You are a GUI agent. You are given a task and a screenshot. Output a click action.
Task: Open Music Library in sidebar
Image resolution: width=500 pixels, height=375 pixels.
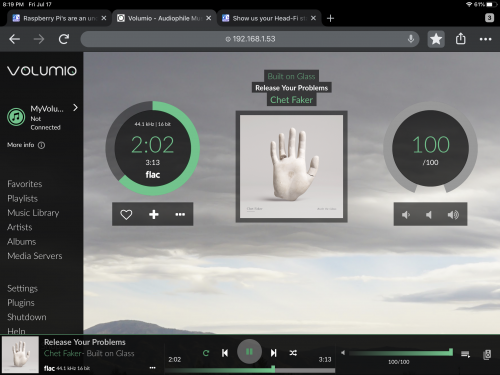click(33, 213)
